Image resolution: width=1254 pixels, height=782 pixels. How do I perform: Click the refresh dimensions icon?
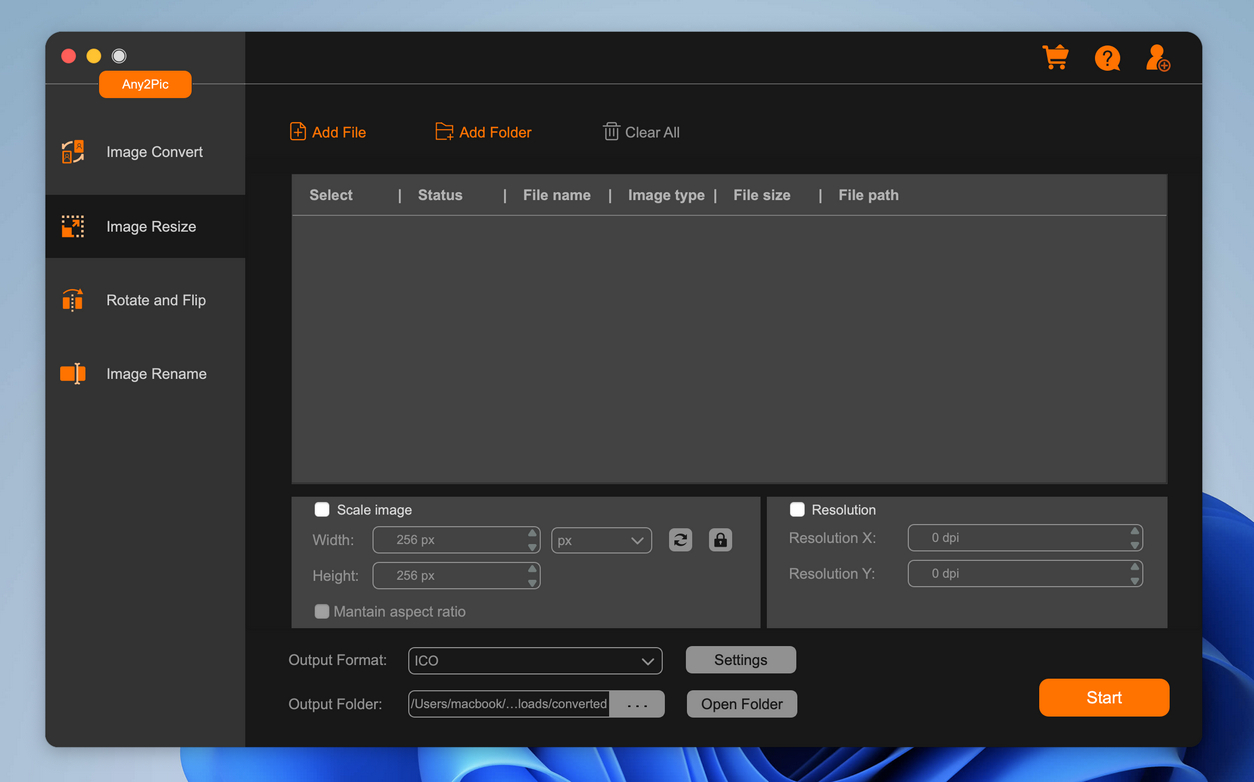[x=680, y=540]
